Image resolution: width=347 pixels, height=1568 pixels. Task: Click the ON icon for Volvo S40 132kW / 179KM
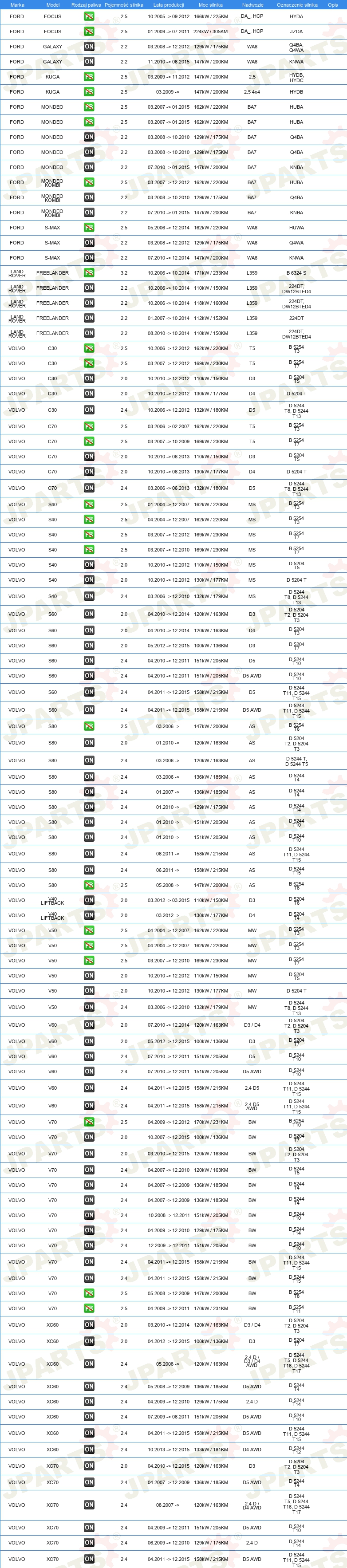click(x=89, y=596)
